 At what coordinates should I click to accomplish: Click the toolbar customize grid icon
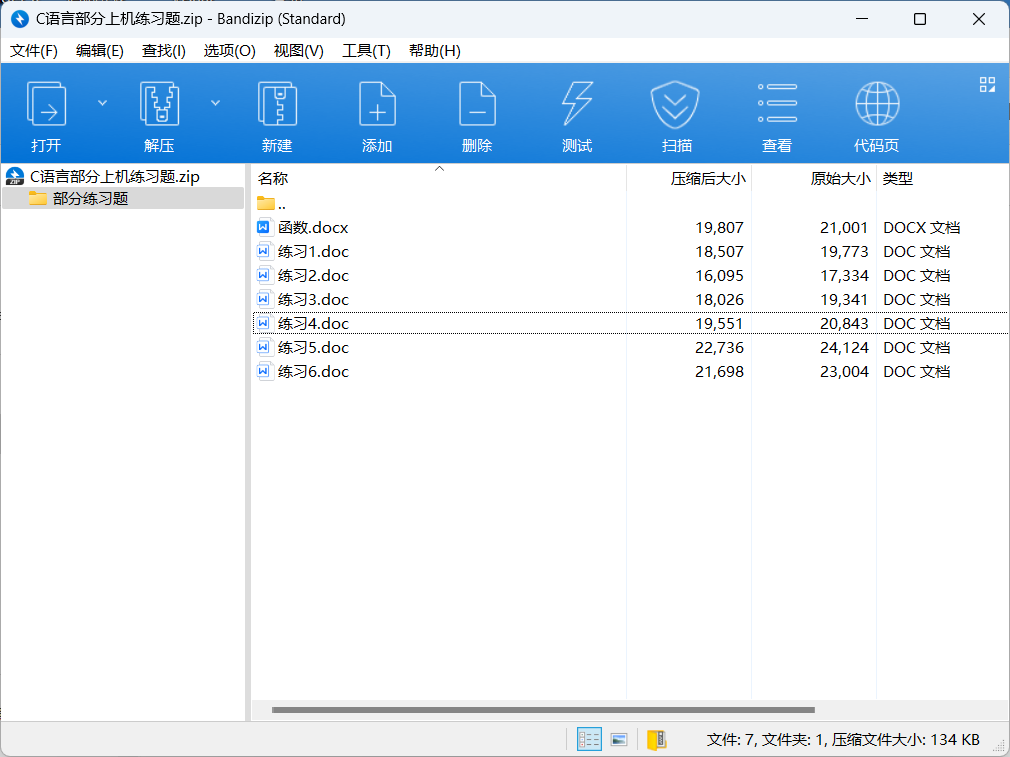click(x=987, y=84)
